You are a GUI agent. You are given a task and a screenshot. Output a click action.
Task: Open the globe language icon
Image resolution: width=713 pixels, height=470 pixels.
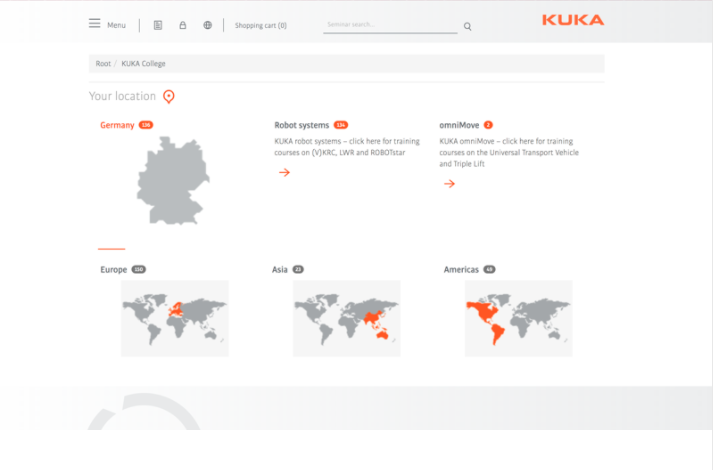point(207,25)
